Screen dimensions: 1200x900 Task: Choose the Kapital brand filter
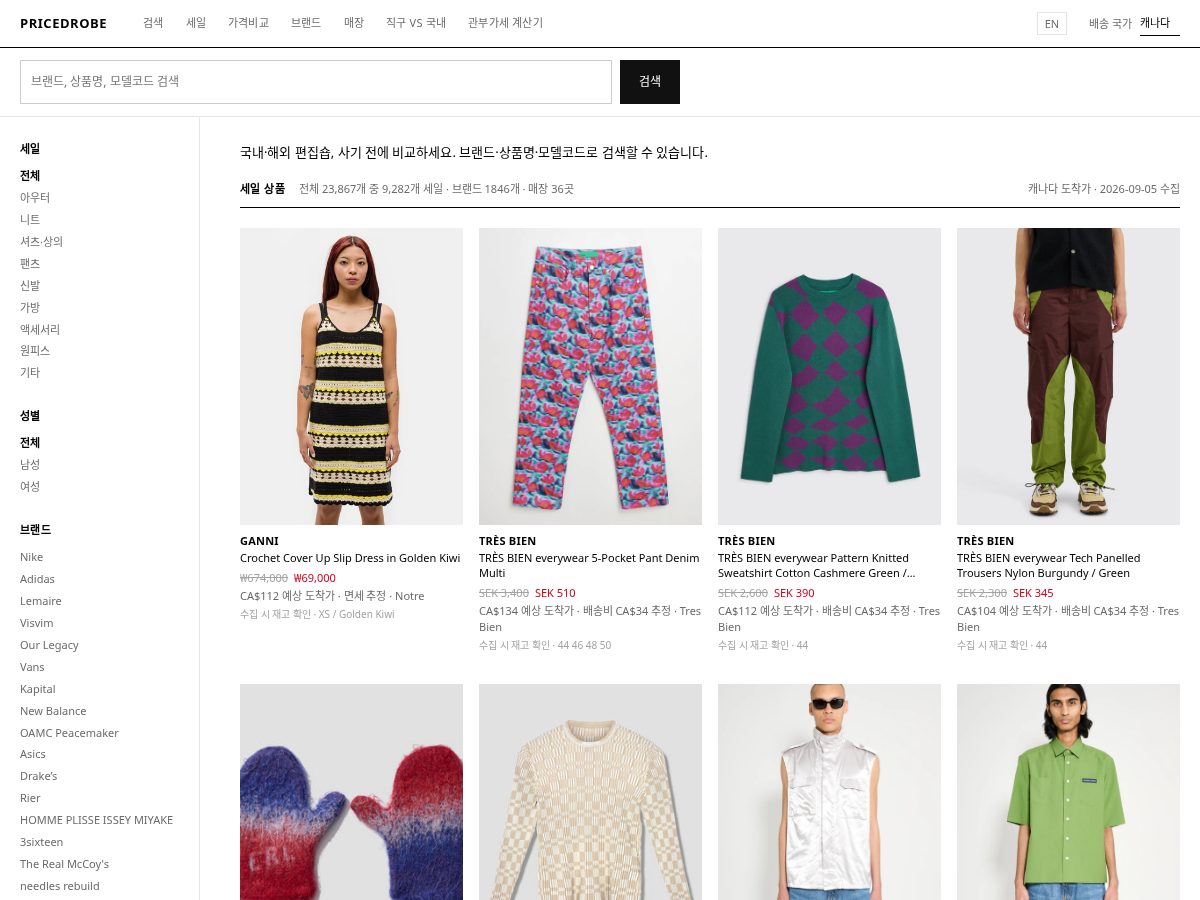(x=38, y=689)
